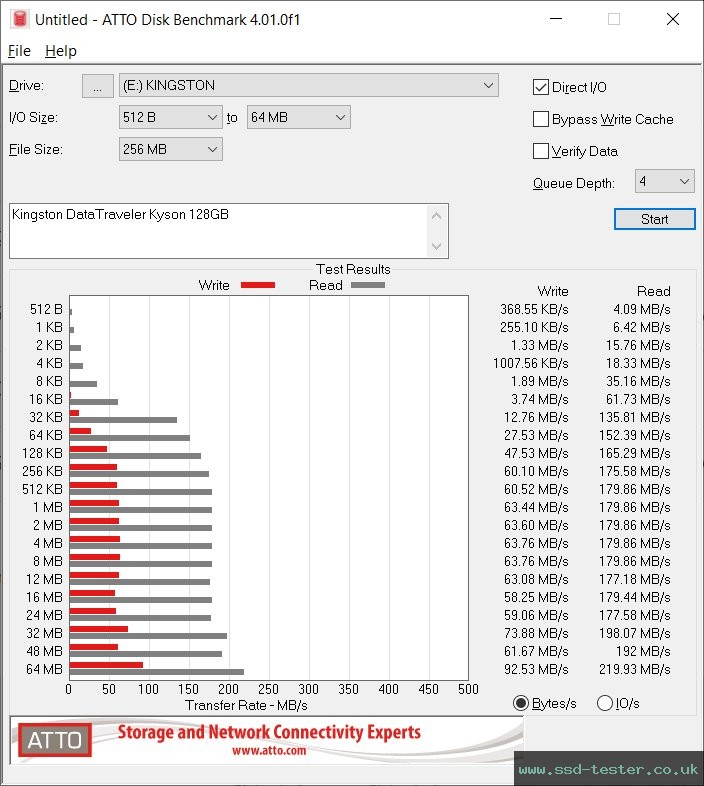Click the 64 MB read bar in chart
Screen dimensions: 704x786
157,672
